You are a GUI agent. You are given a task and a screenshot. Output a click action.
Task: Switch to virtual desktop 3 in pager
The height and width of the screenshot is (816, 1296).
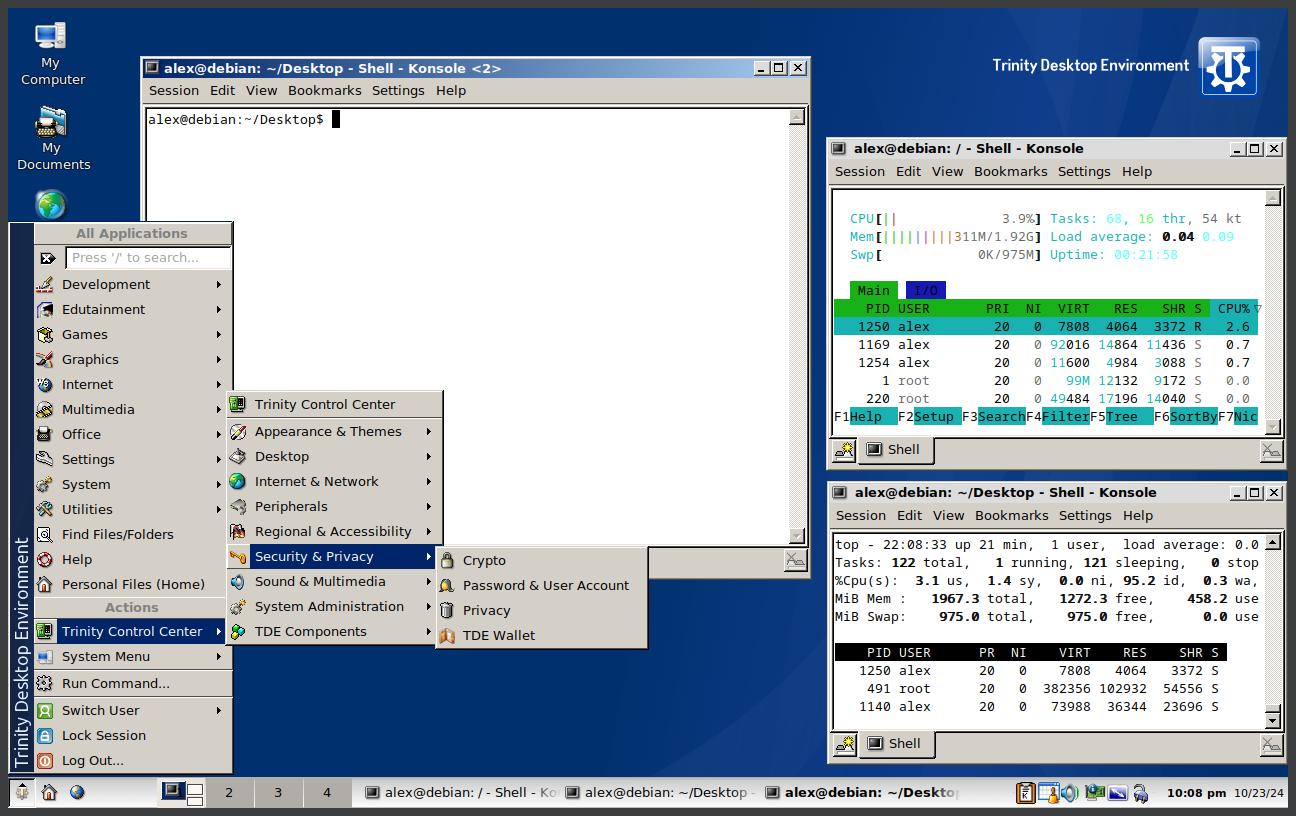coord(278,793)
